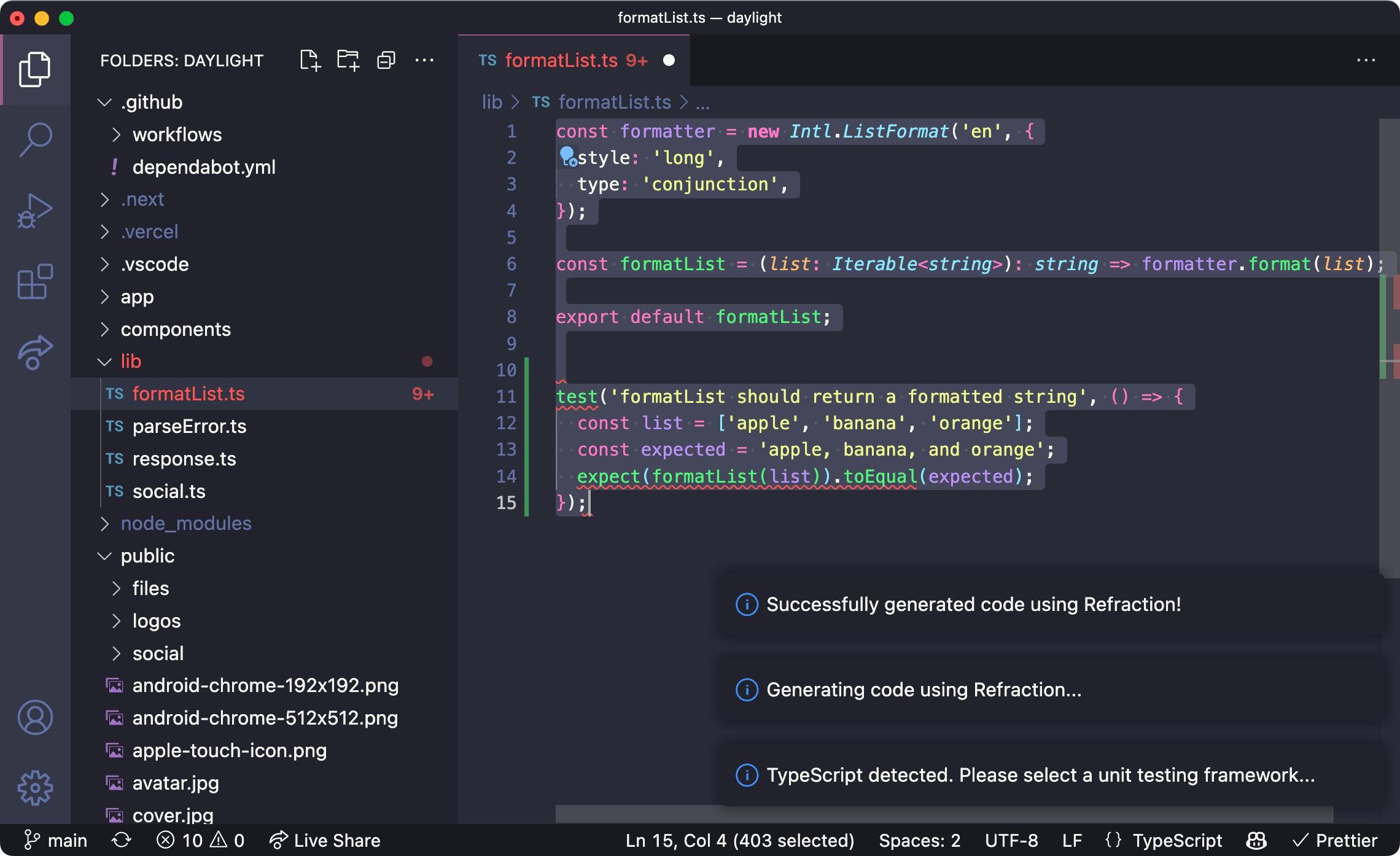The image size is (1400, 856).
Task: Open the Search view in activity bar
Action: (36, 139)
